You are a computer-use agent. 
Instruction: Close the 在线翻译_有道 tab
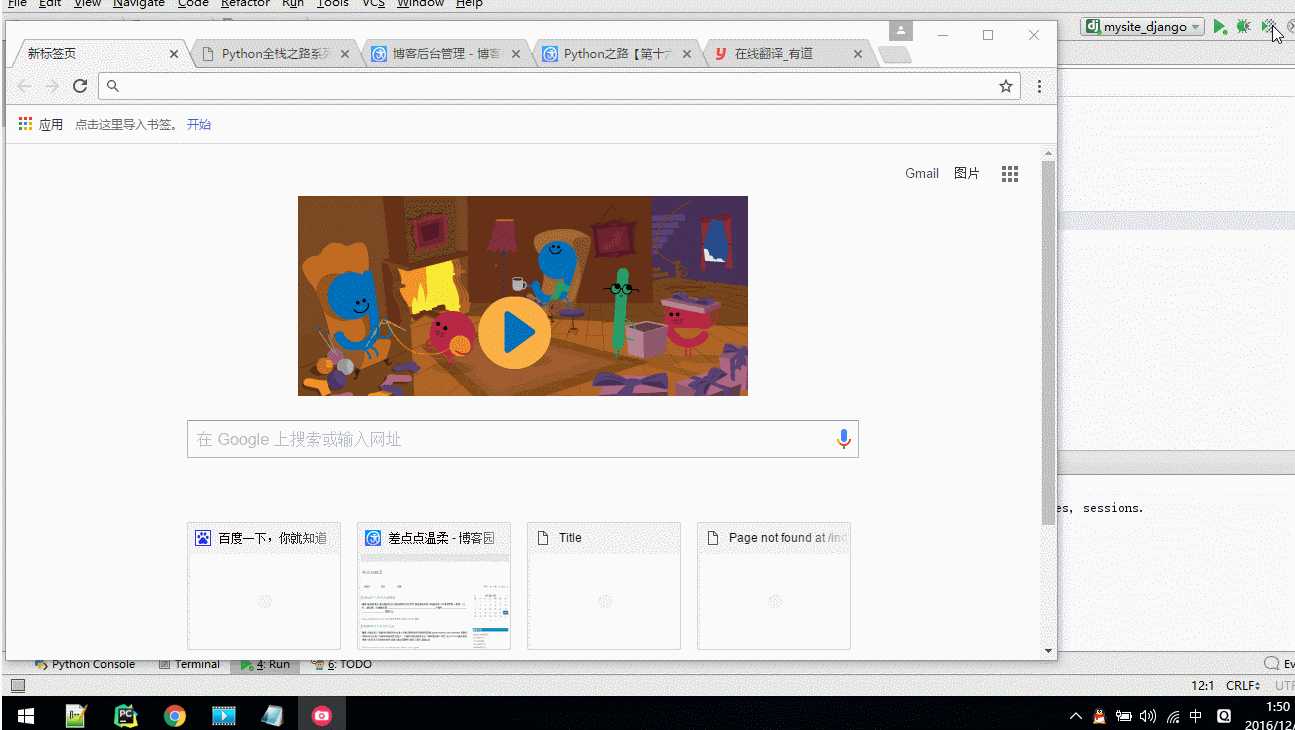pyautogui.click(x=858, y=54)
